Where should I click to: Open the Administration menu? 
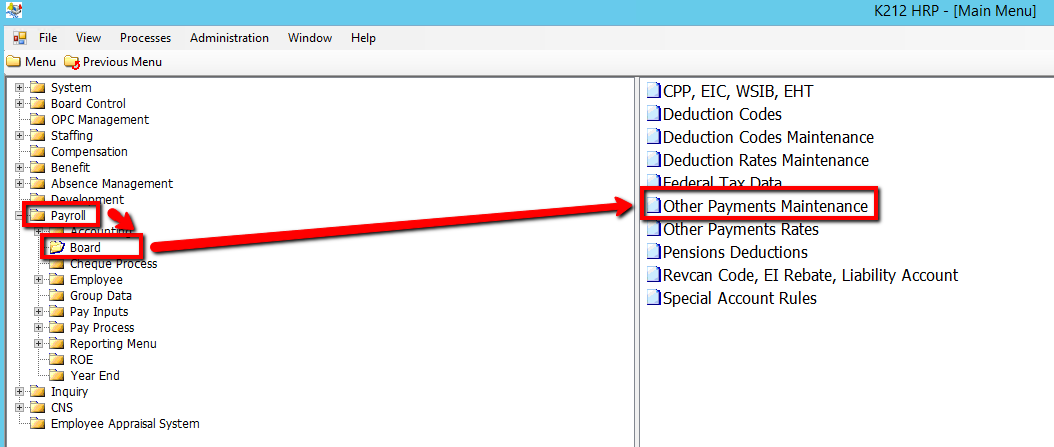pos(229,38)
